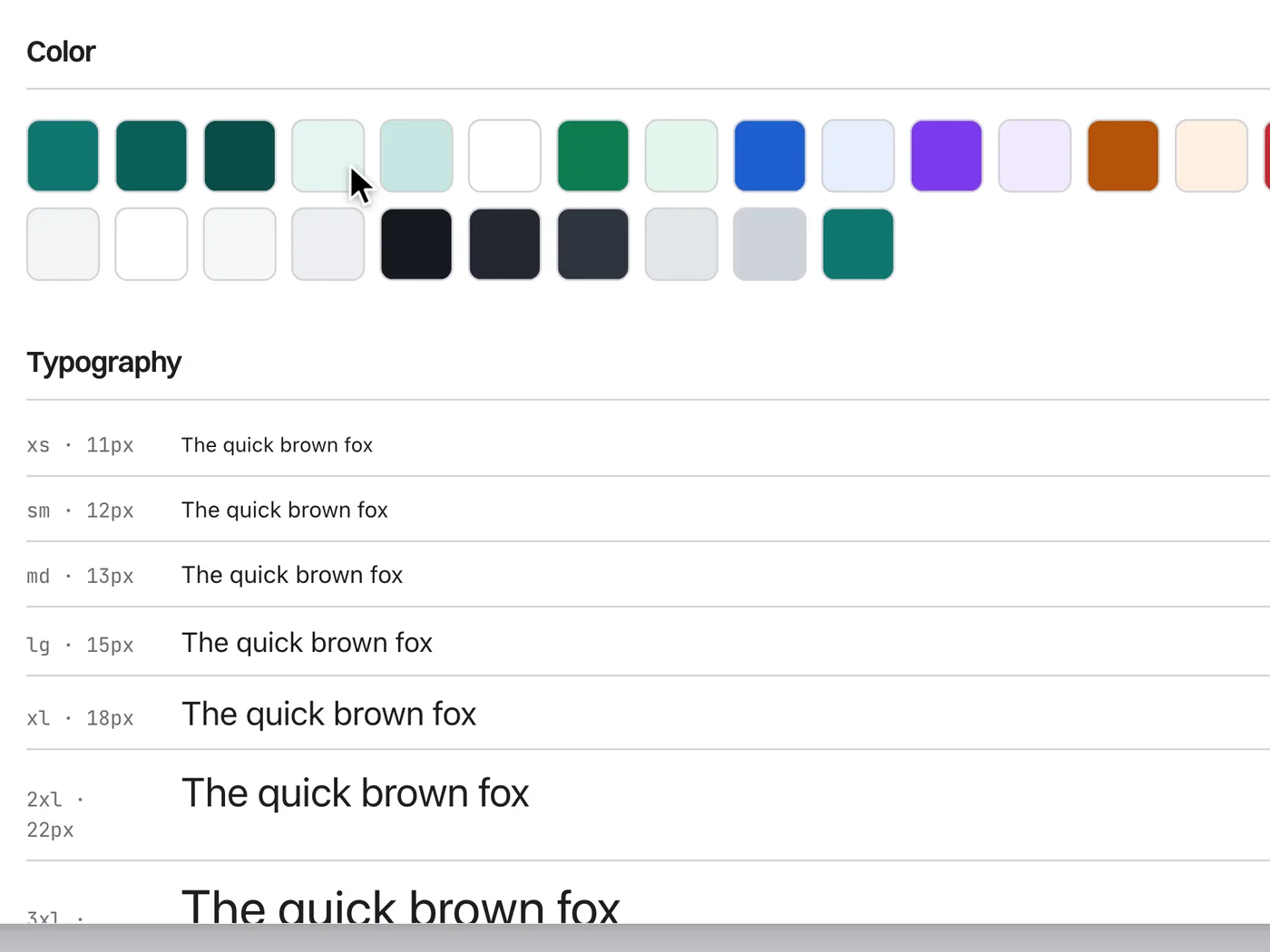
Task: Select the vivid blue color swatch
Action: coord(769,156)
